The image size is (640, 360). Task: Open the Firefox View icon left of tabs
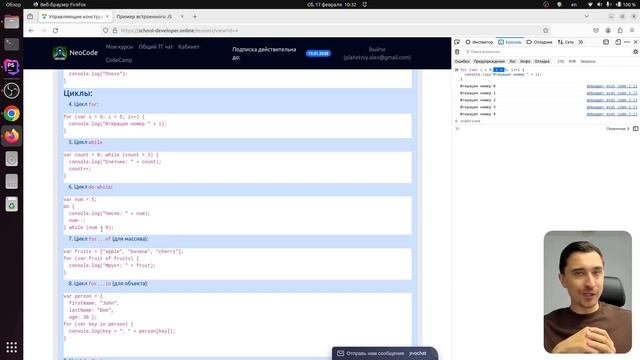pyautogui.click(x=30, y=17)
